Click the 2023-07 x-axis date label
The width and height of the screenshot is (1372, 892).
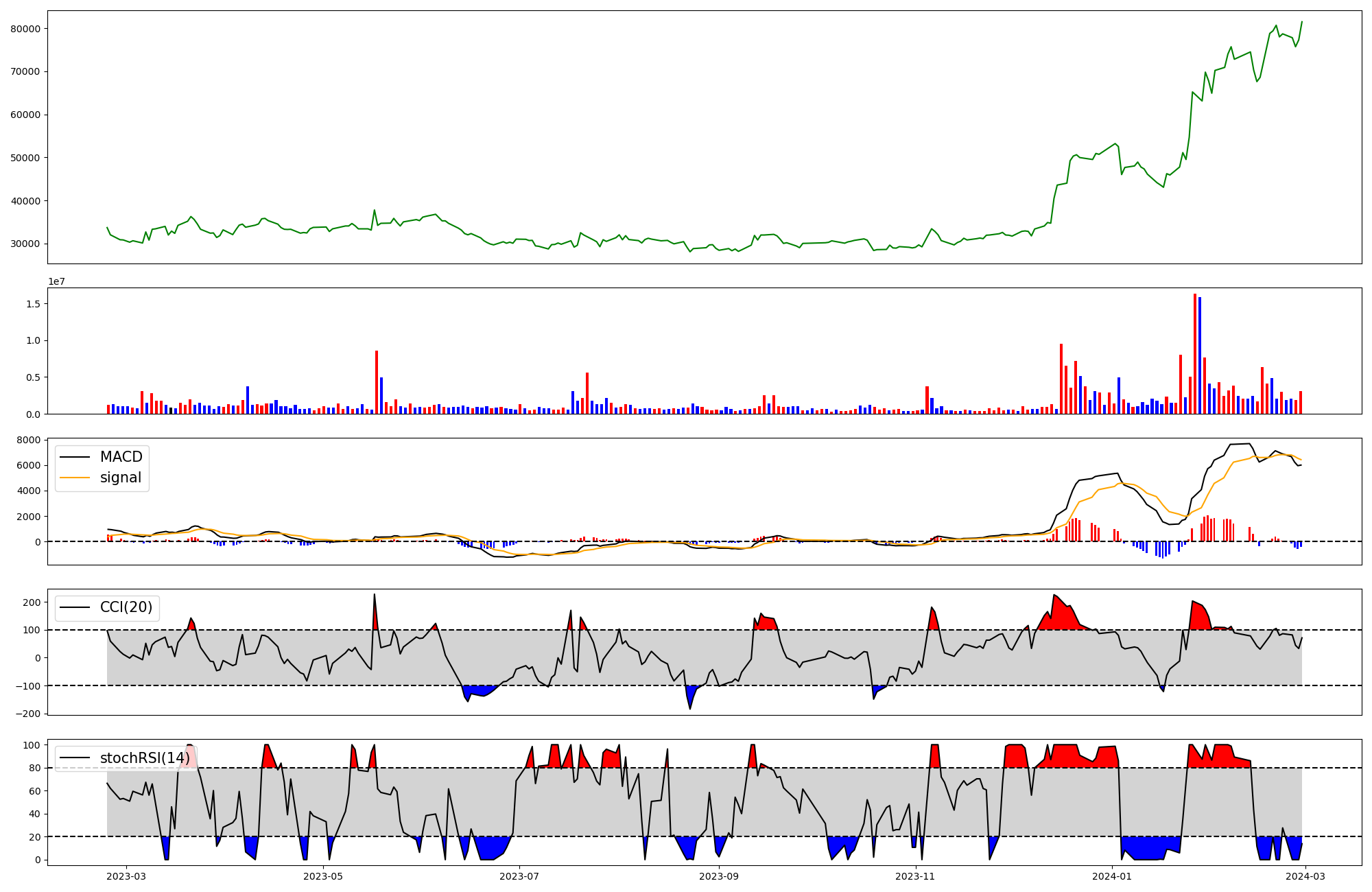pyautogui.click(x=519, y=876)
